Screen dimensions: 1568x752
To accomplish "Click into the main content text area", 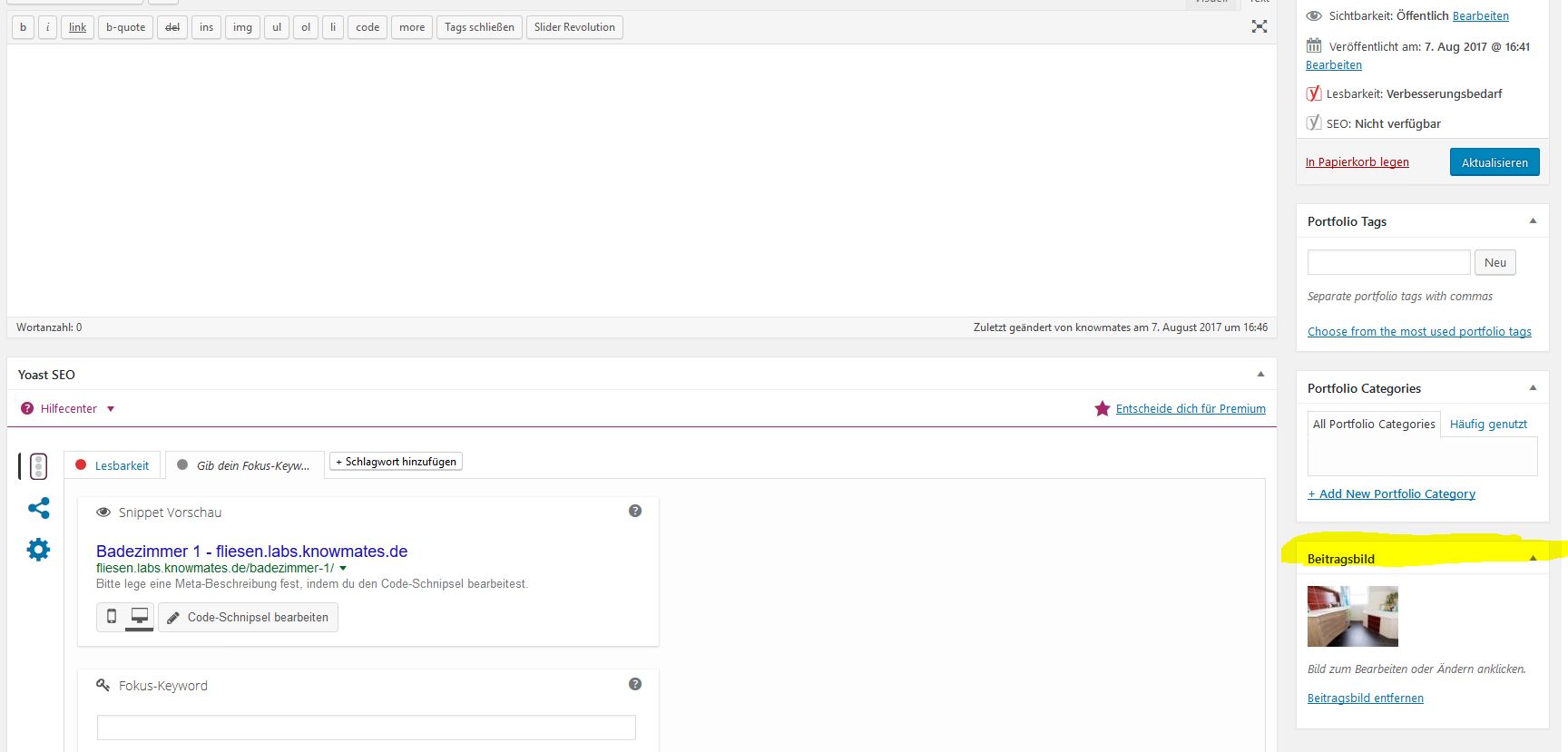I will 642,180.
